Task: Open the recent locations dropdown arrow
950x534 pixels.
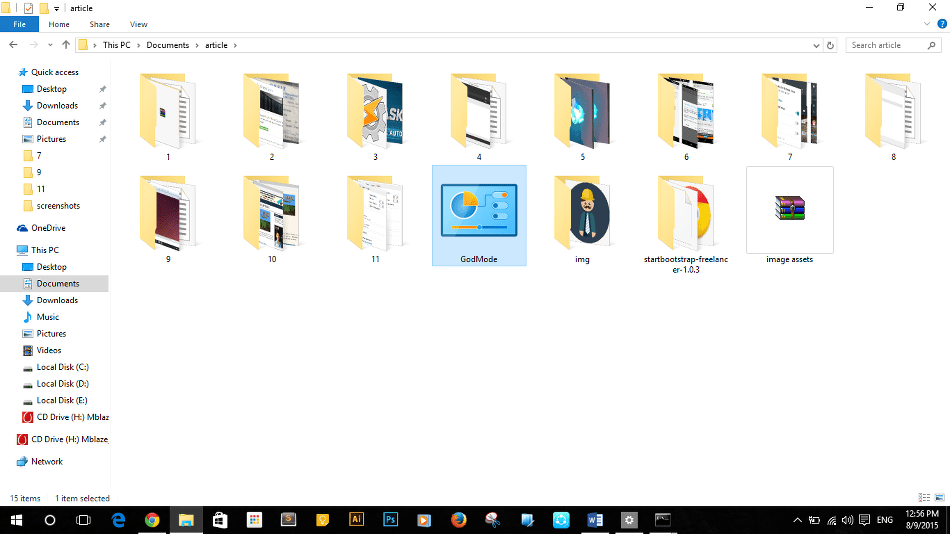Action: 50,45
